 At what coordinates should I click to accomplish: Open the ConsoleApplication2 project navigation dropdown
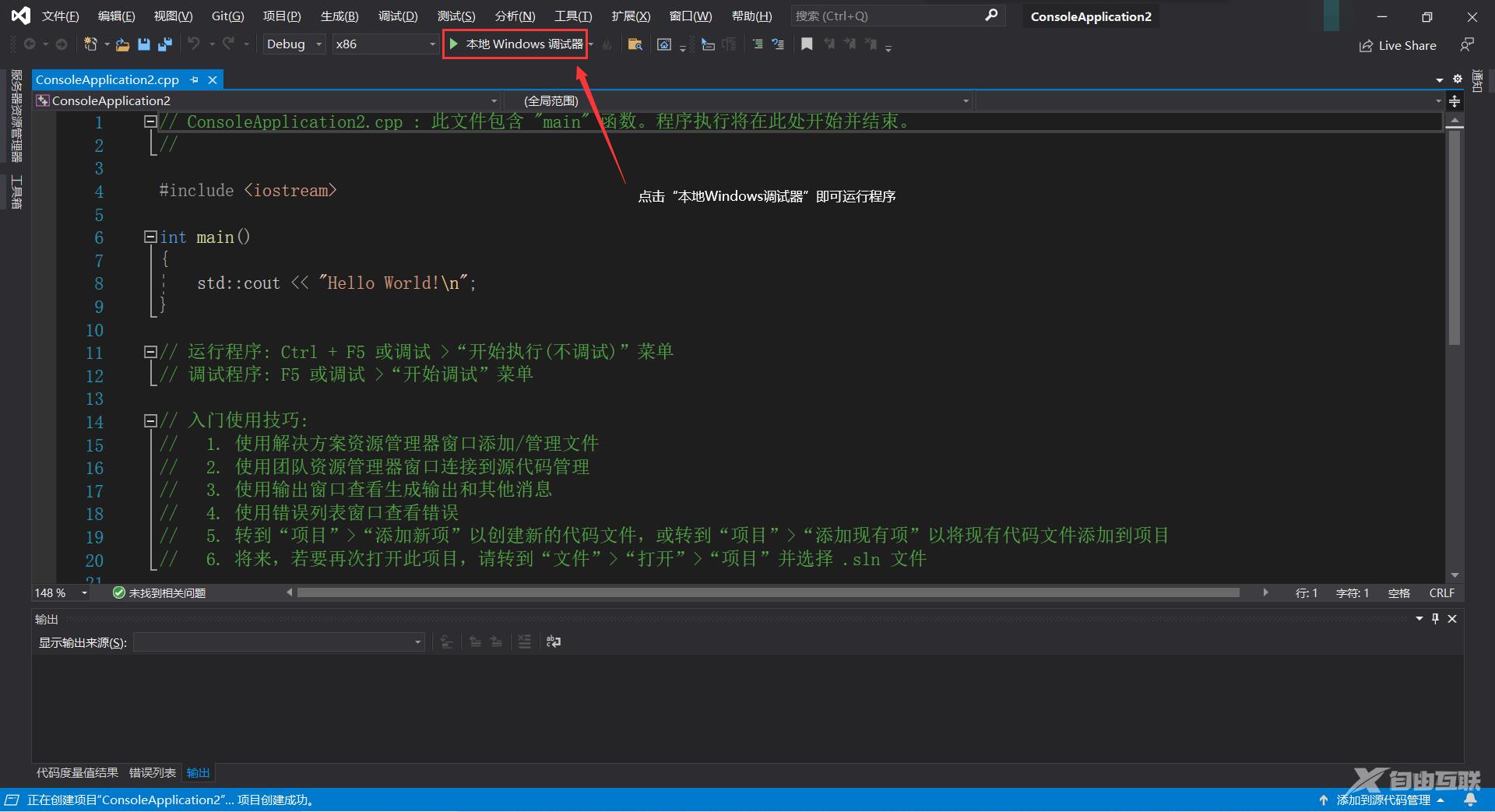tap(266, 100)
